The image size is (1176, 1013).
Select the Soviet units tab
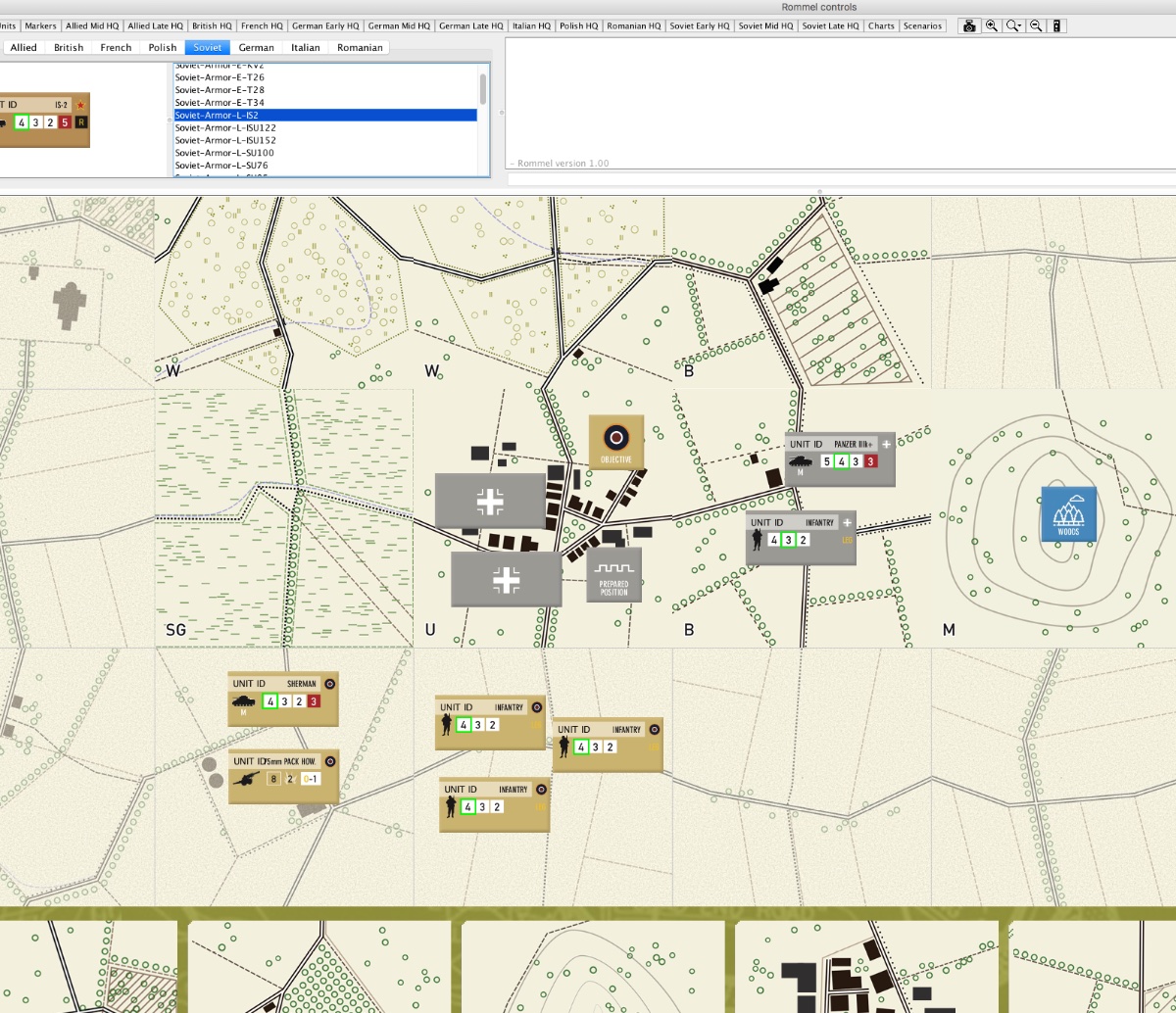coord(208,47)
